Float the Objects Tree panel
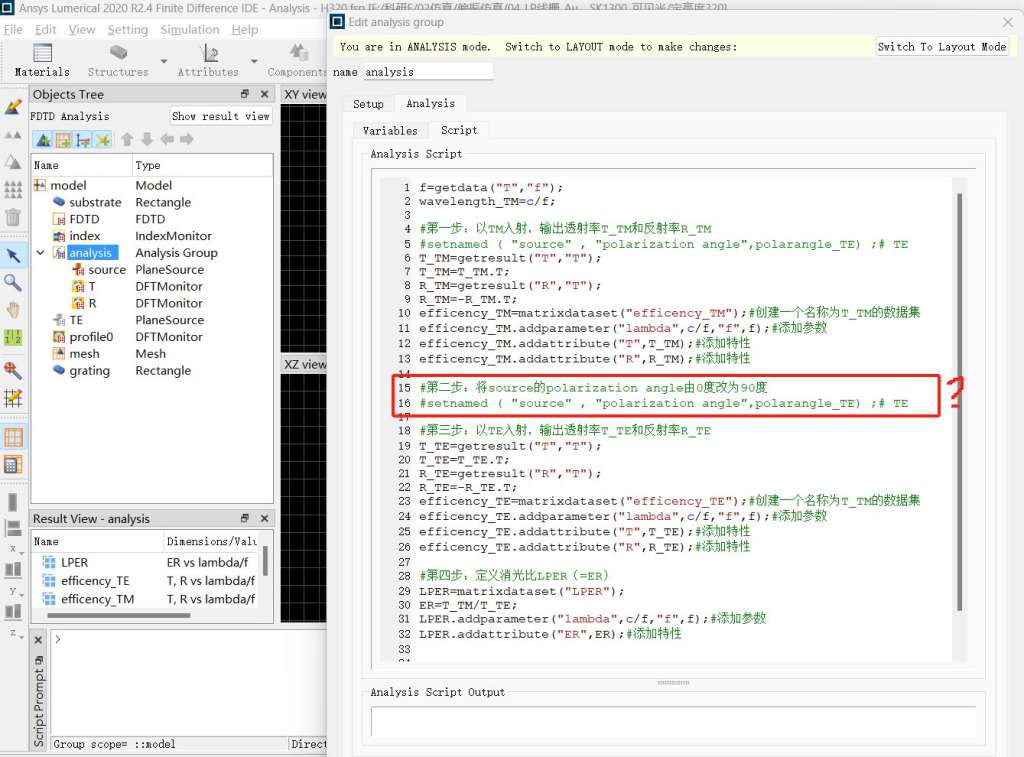The width and height of the screenshot is (1024, 757). 245,94
